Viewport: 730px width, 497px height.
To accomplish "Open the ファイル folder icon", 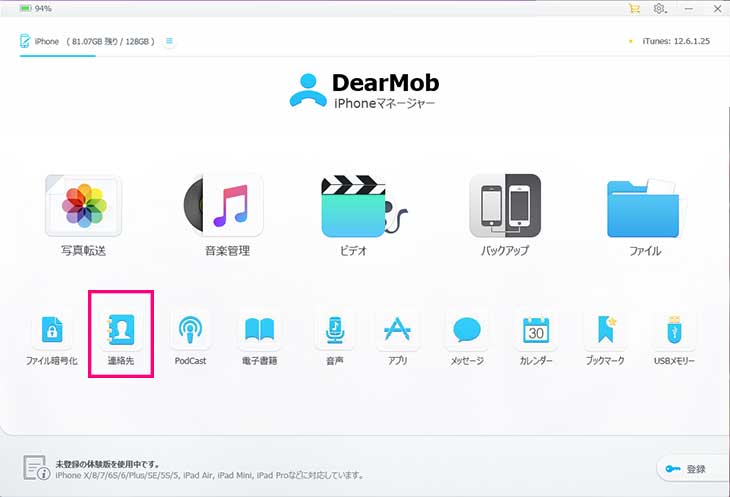I will (x=645, y=208).
